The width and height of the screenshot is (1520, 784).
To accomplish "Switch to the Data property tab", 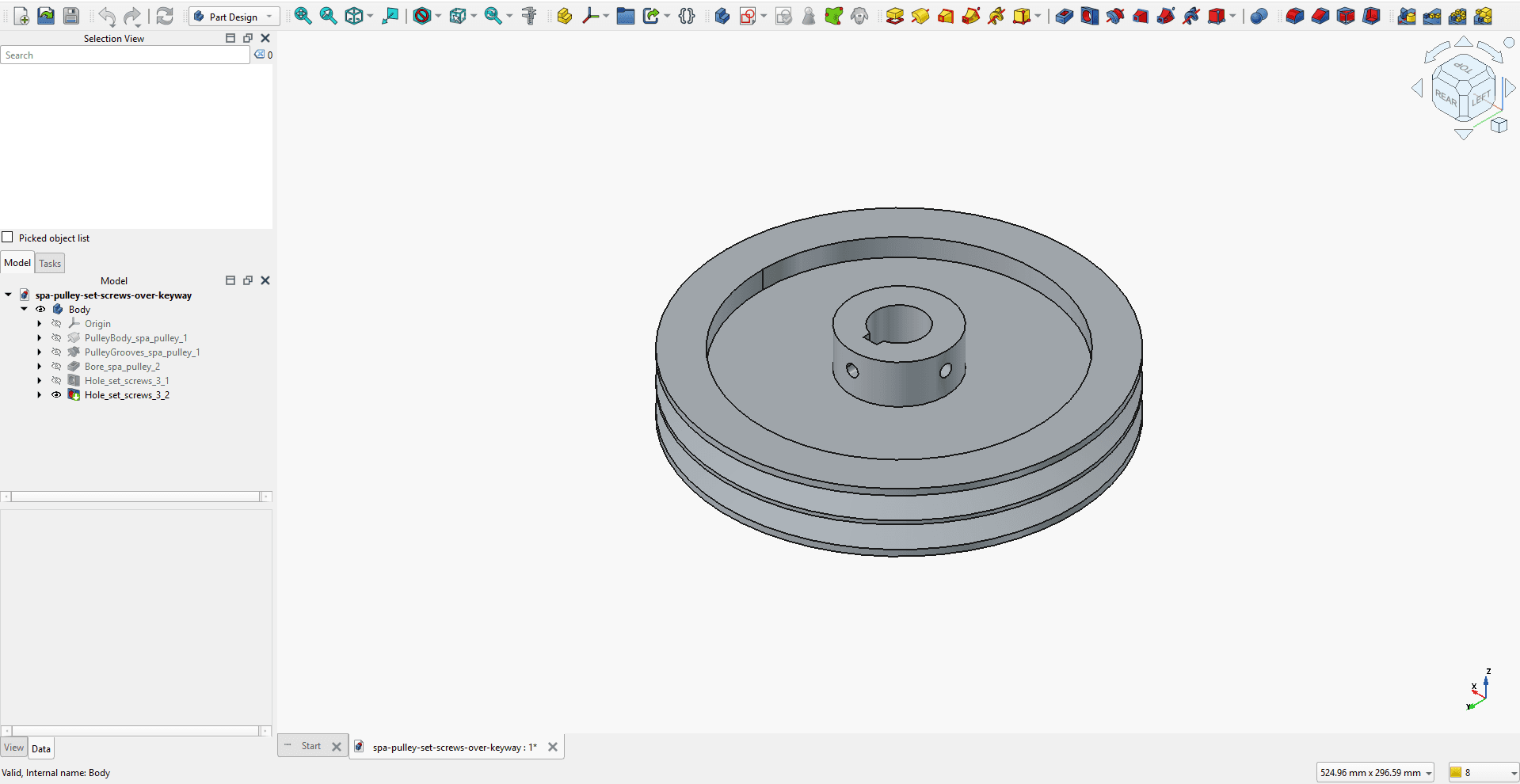I will coord(41,748).
